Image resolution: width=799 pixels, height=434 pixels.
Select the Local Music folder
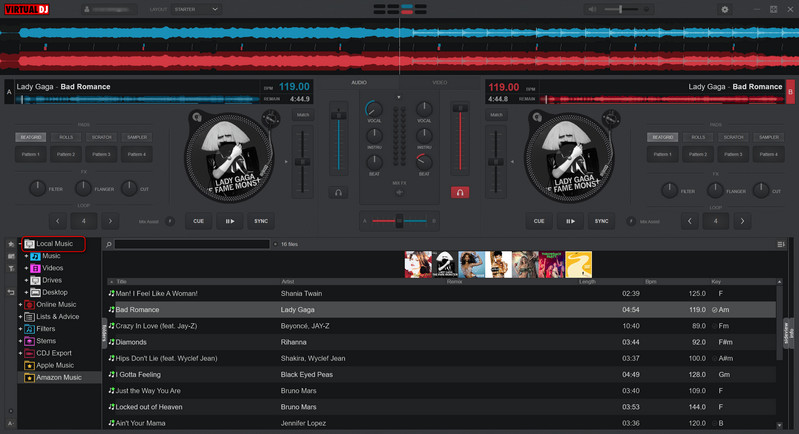pyautogui.click(x=54, y=244)
